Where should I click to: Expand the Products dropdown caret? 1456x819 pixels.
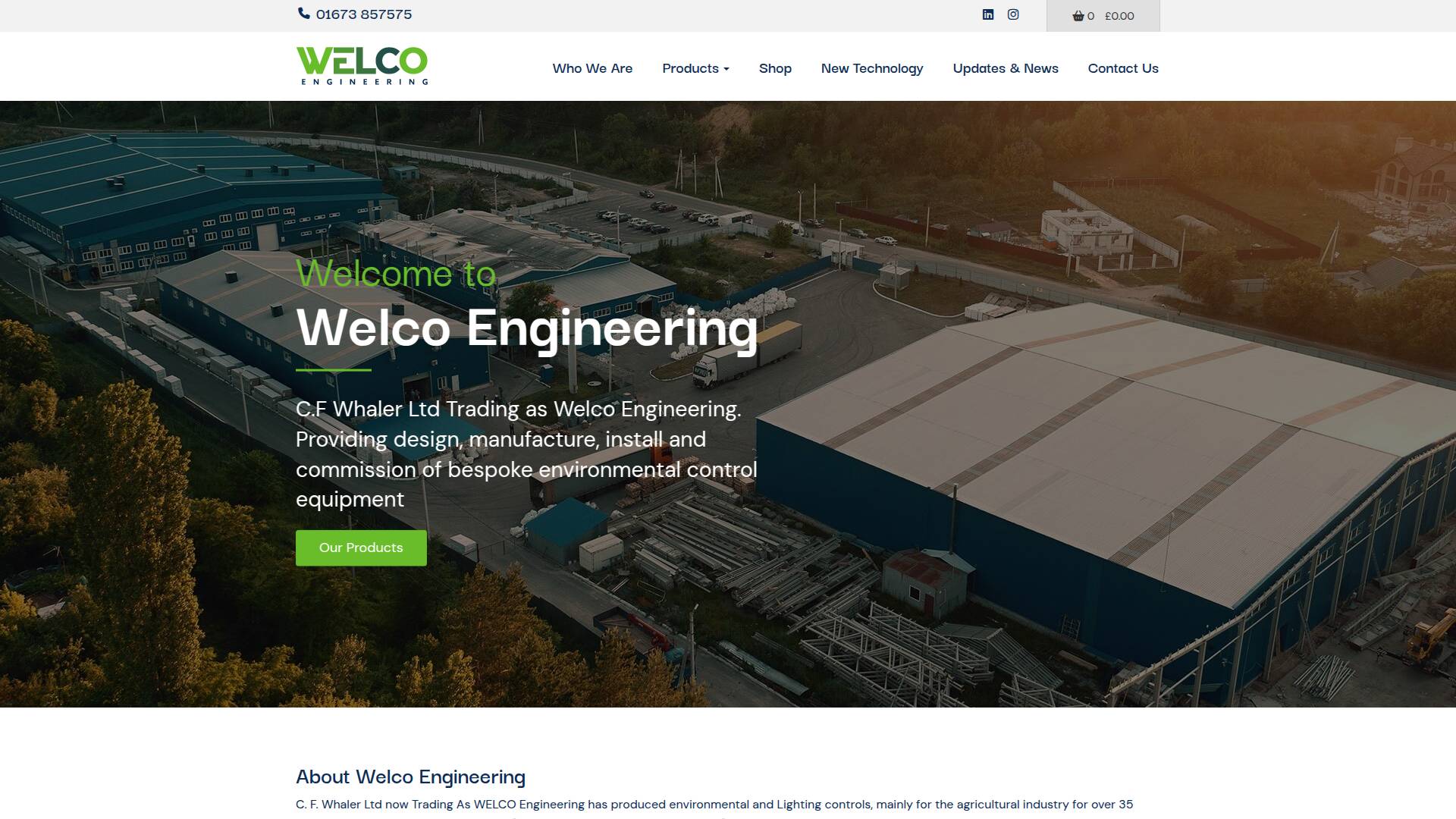pyautogui.click(x=726, y=69)
